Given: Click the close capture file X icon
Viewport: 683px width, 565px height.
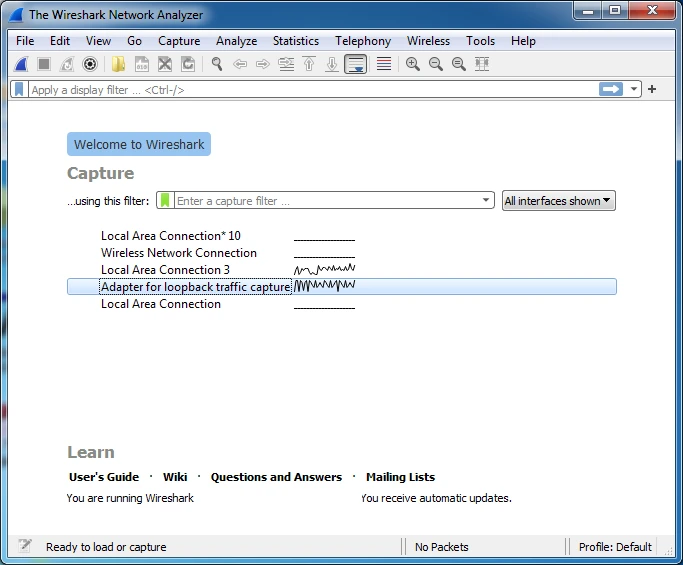Looking at the screenshot, I should pos(165,64).
